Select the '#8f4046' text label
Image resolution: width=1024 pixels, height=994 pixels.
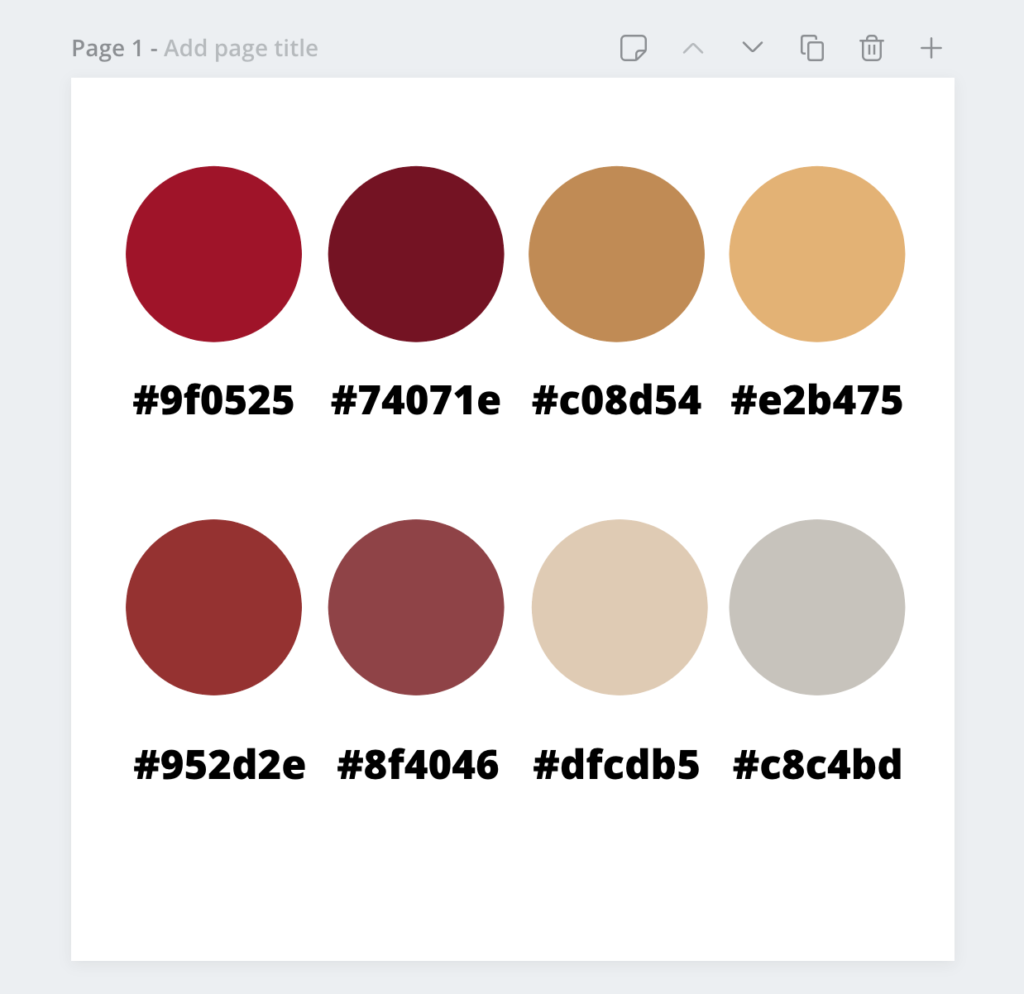(418, 764)
